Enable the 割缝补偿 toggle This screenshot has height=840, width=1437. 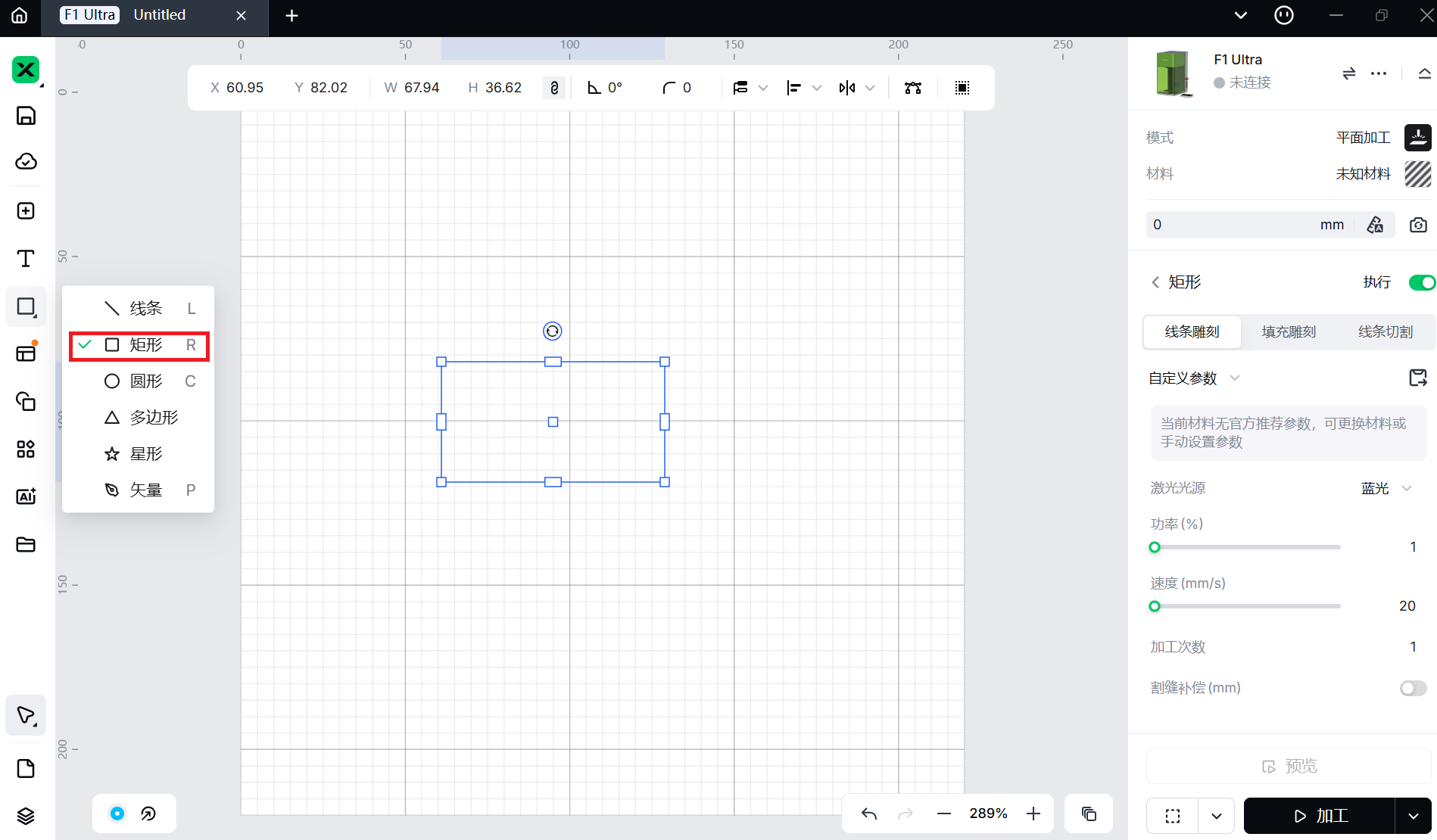pyautogui.click(x=1413, y=688)
